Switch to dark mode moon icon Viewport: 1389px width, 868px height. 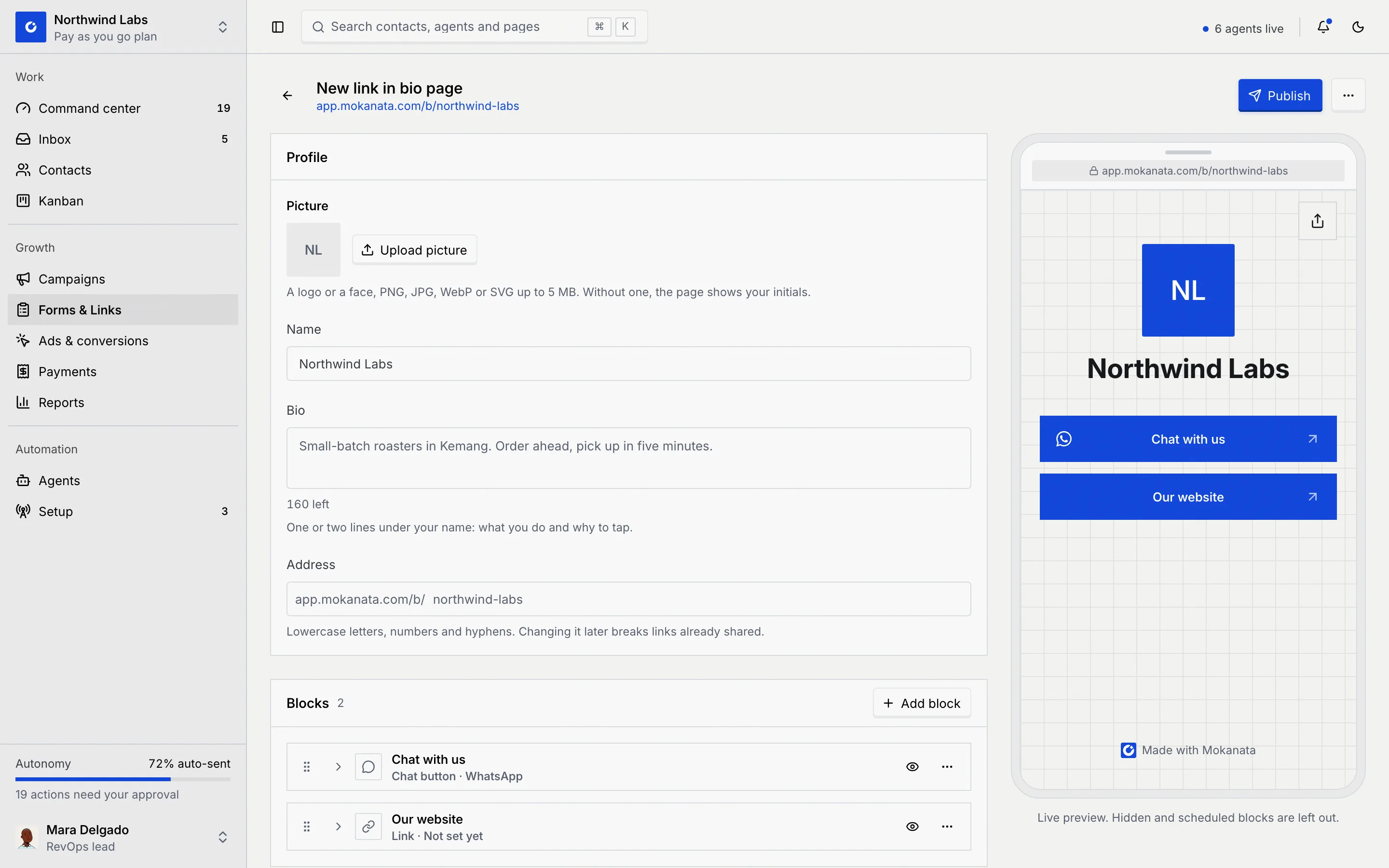1358,27
